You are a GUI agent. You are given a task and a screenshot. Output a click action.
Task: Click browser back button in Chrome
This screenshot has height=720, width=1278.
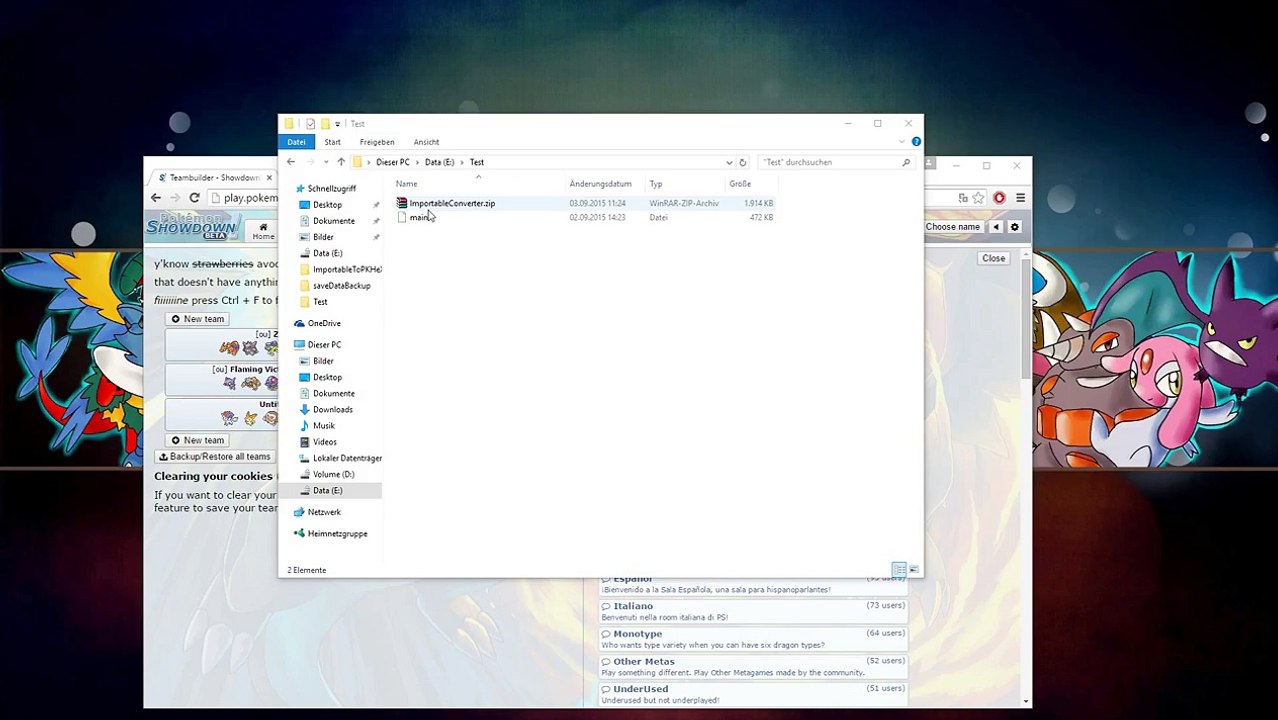pos(156,198)
